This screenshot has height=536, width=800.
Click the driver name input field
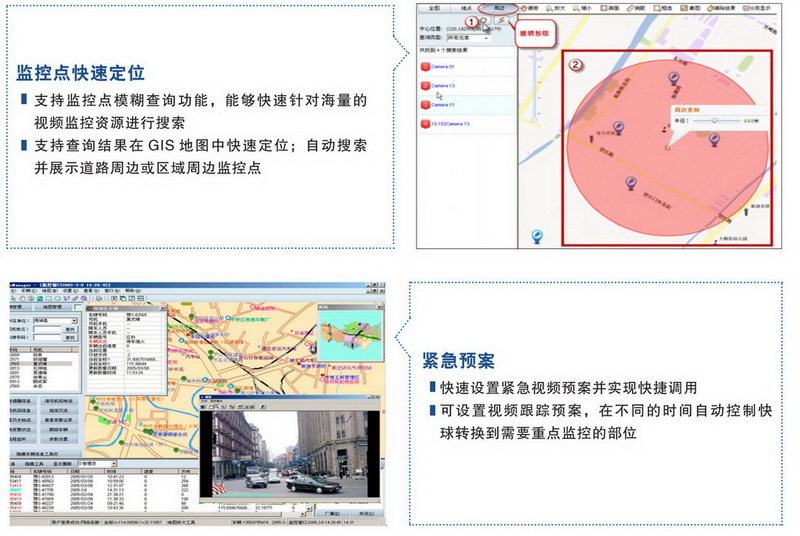point(47,329)
